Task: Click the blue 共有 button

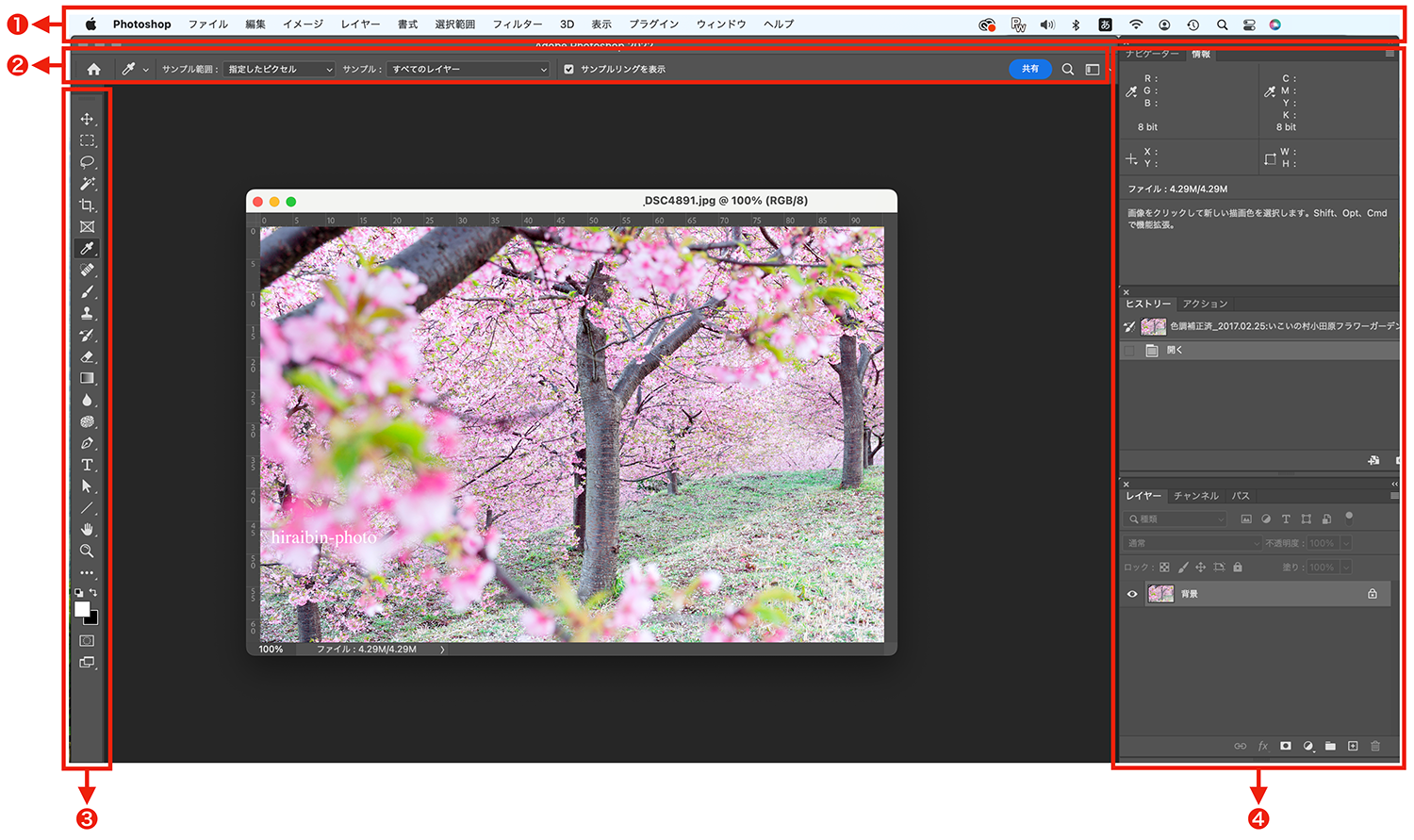Action: [1030, 69]
